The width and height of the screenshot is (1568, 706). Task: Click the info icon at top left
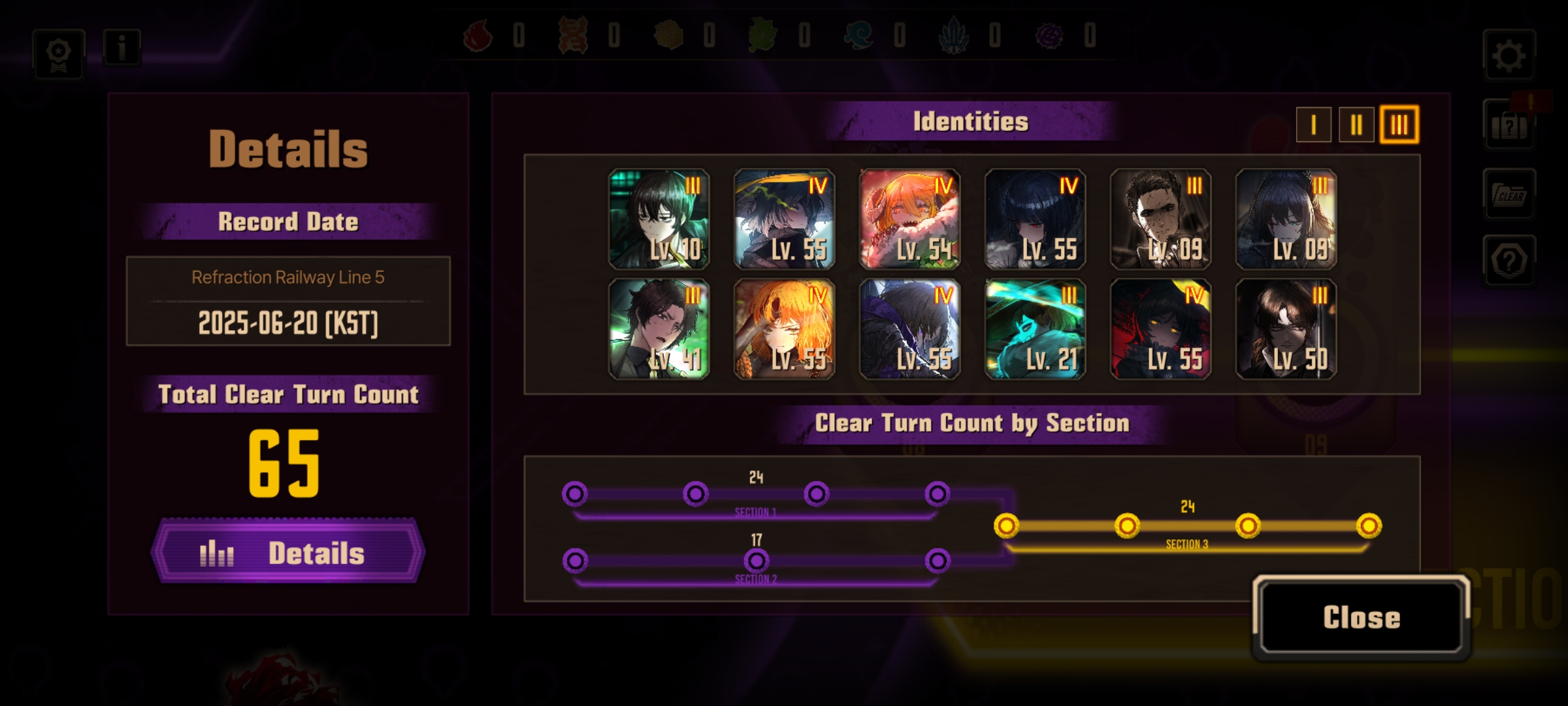tap(122, 48)
